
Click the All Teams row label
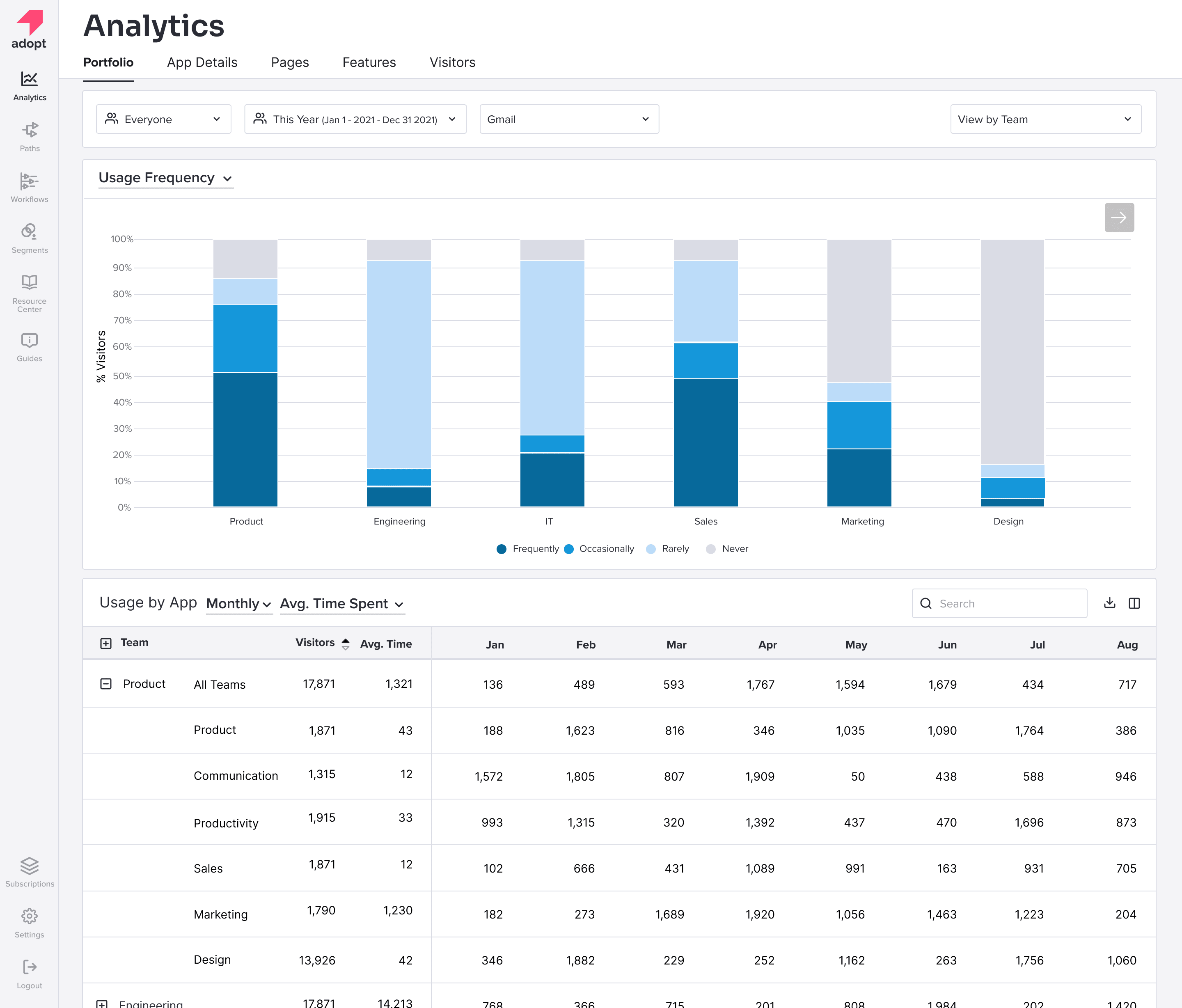point(220,685)
